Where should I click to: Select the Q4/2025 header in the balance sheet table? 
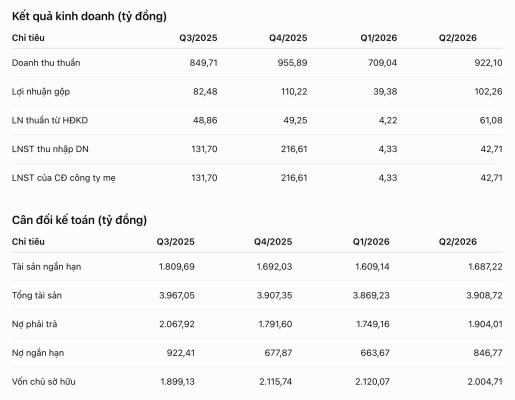click(273, 242)
